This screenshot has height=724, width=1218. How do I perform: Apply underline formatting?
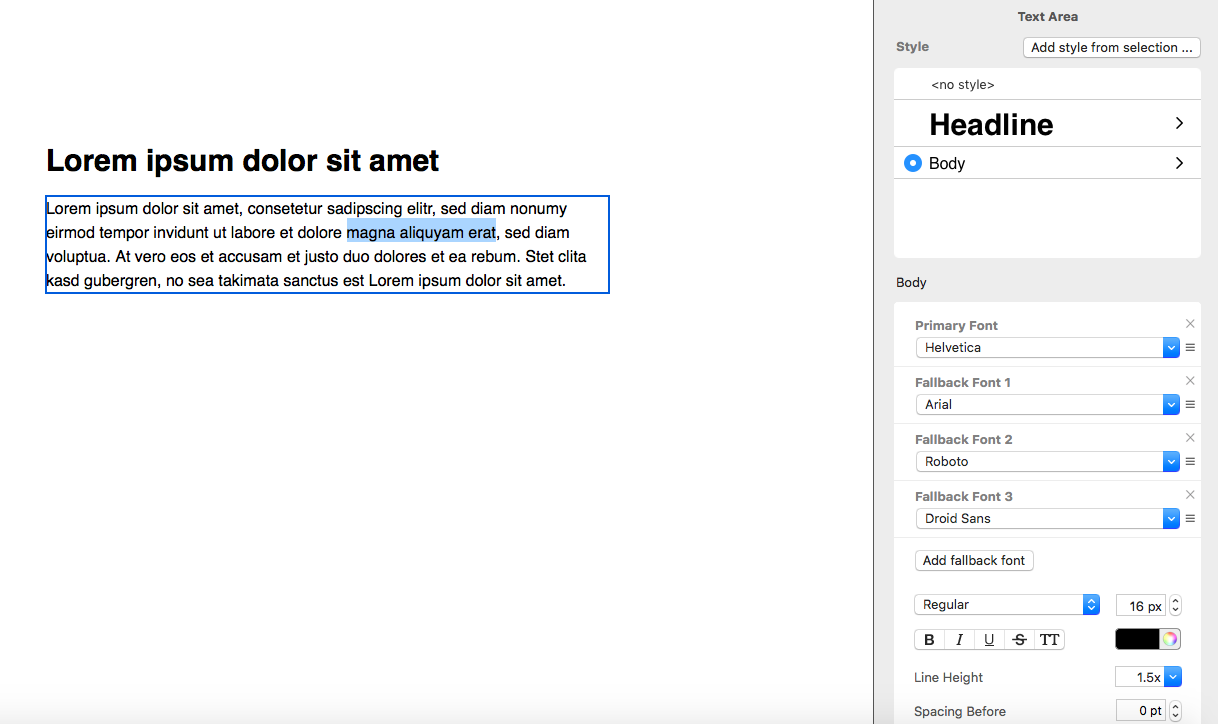pyautogui.click(x=989, y=639)
